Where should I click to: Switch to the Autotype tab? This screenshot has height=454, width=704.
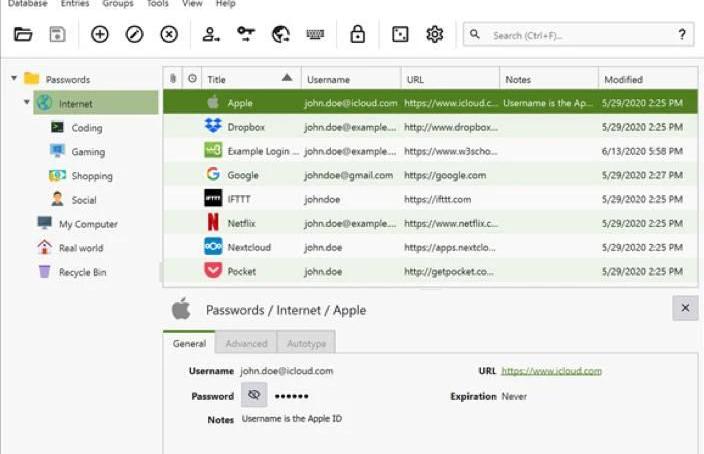click(x=306, y=344)
